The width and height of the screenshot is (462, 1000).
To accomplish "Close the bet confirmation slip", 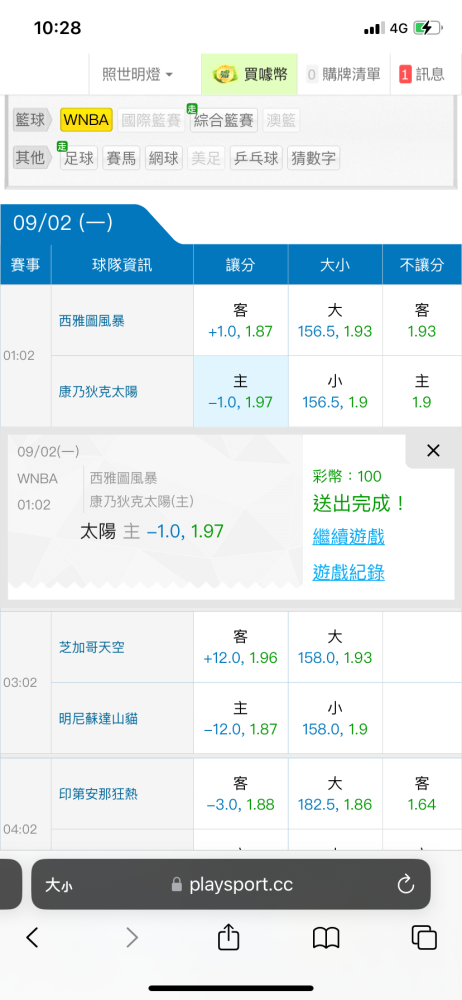I will (x=433, y=451).
